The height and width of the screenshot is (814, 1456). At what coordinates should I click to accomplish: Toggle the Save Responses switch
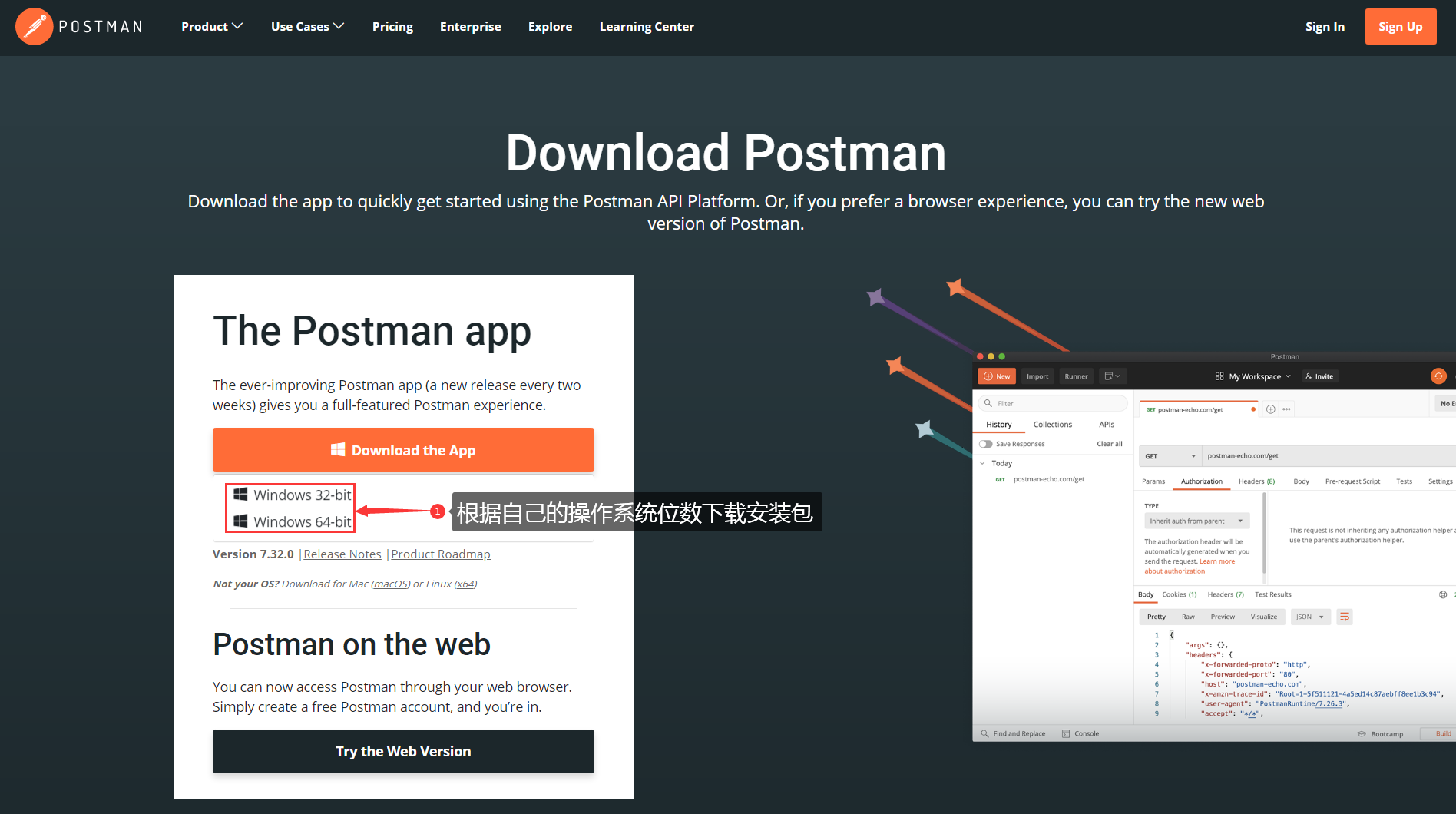(985, 444)
